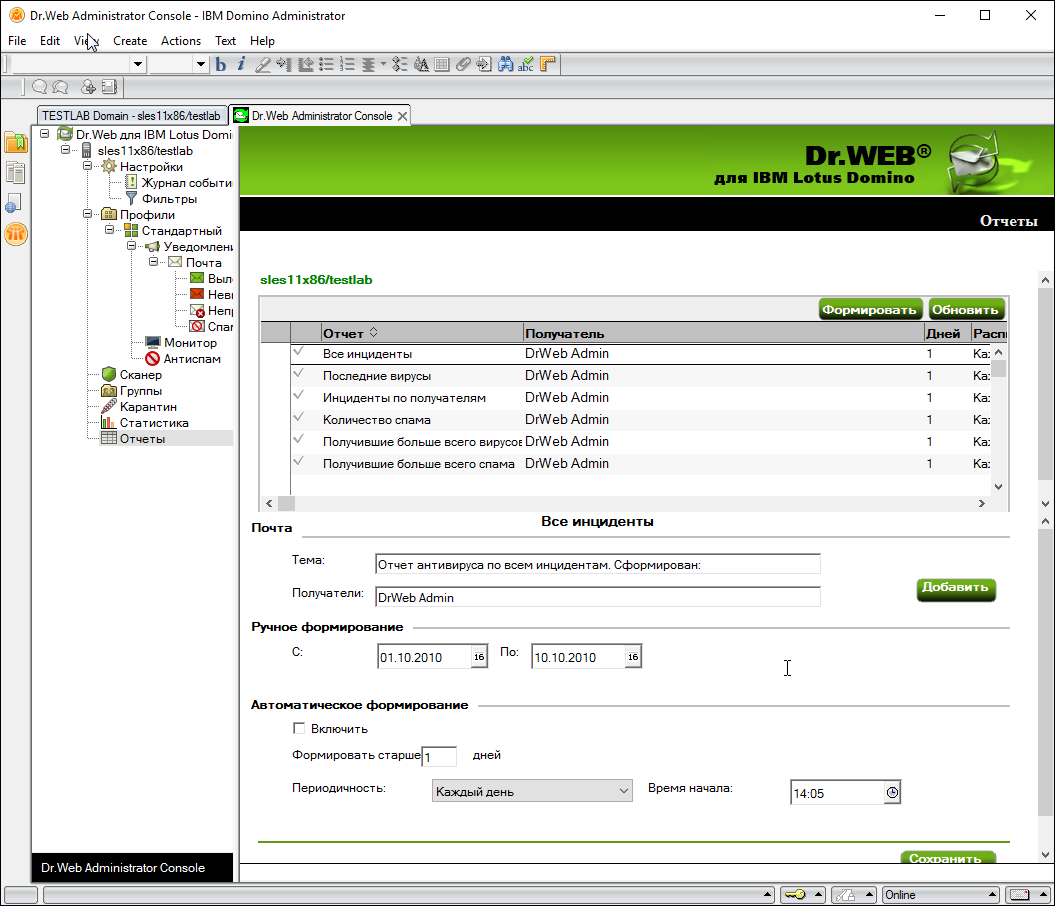This screenshot has width=1055, height=906.
Task: Click the key icon in the status bar
Action: click(x=795, y=895)
